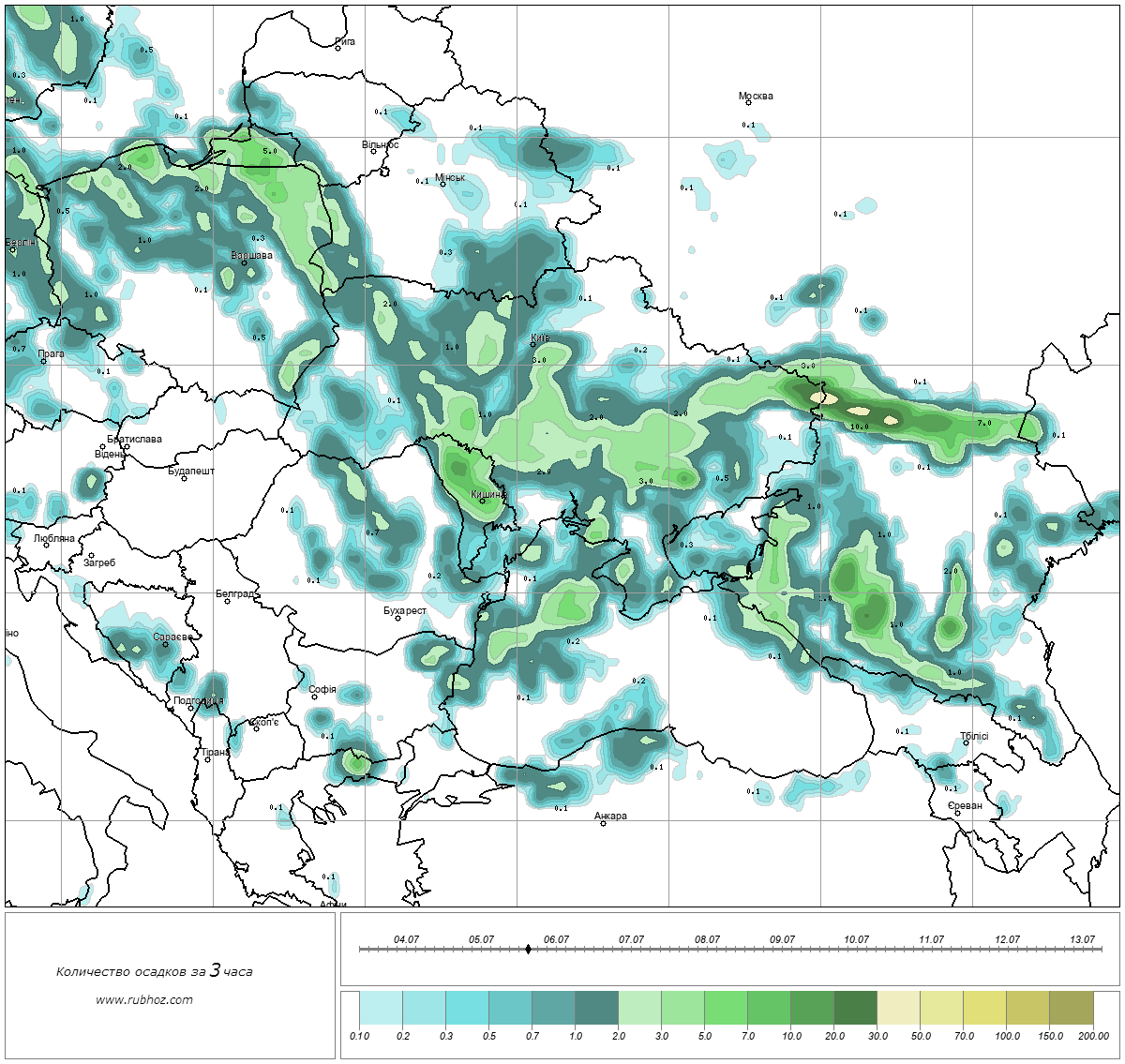Click the 'Количество осадков за 3 часа' caption
This screenshot has height=1064, width=1125.
[x=154, y=971]
